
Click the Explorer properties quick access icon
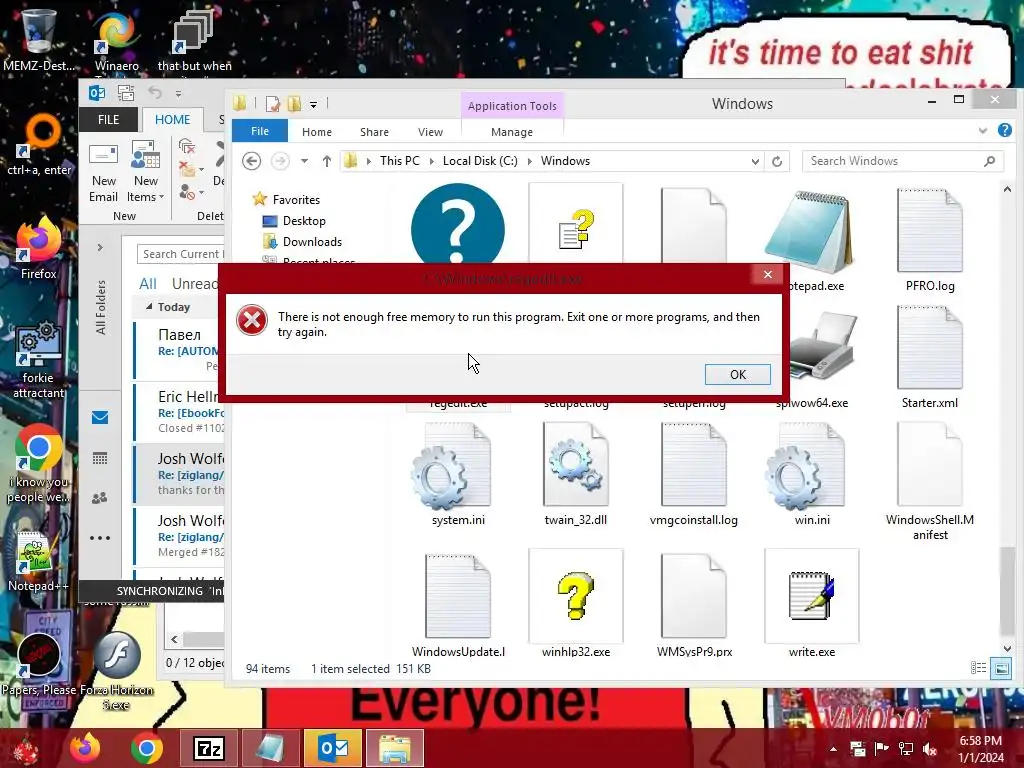point(272,104)
